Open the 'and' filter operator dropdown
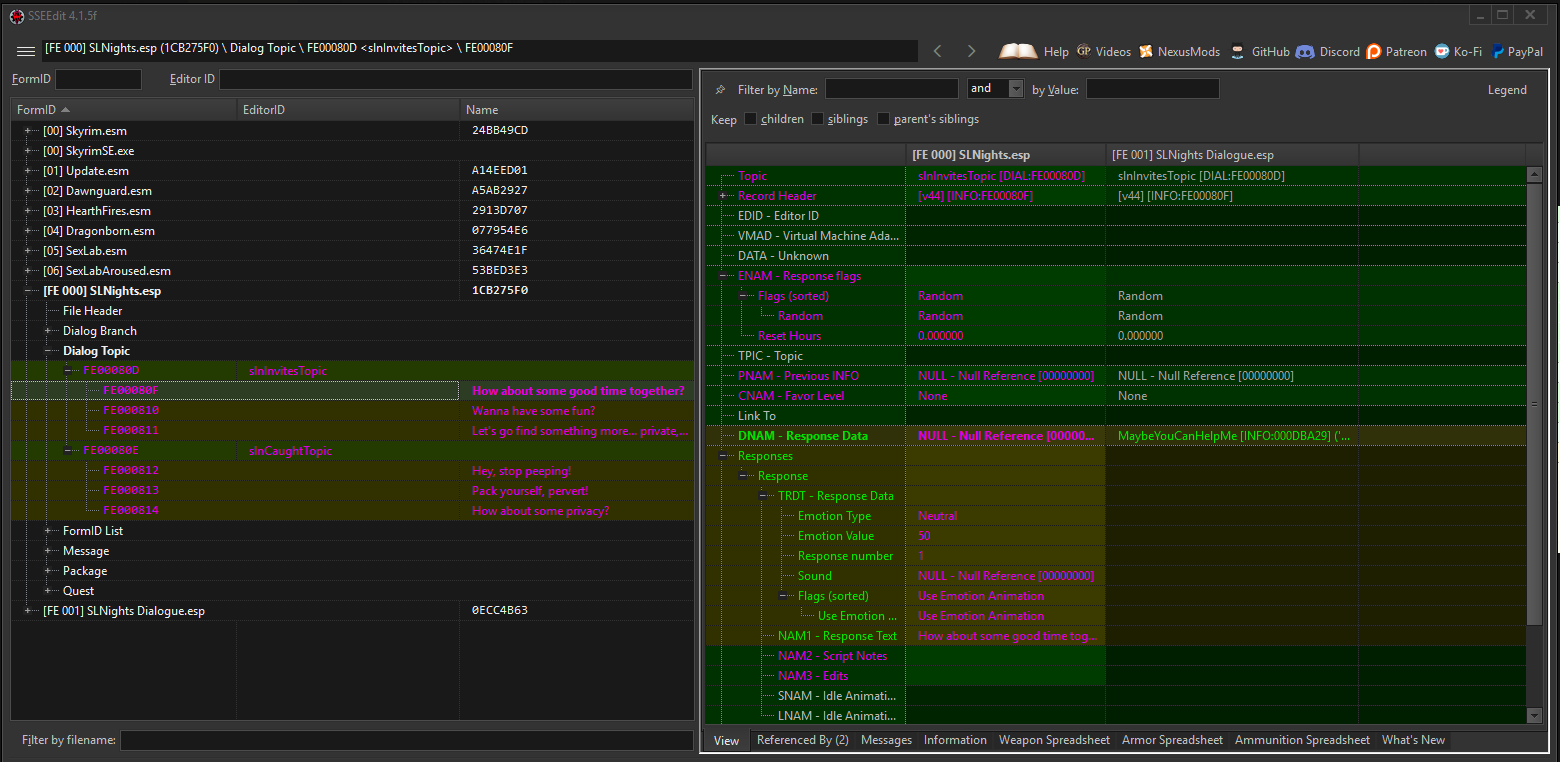Image resolution: width=1560 pixels, height=762 pixels. tap(1016, 89)
